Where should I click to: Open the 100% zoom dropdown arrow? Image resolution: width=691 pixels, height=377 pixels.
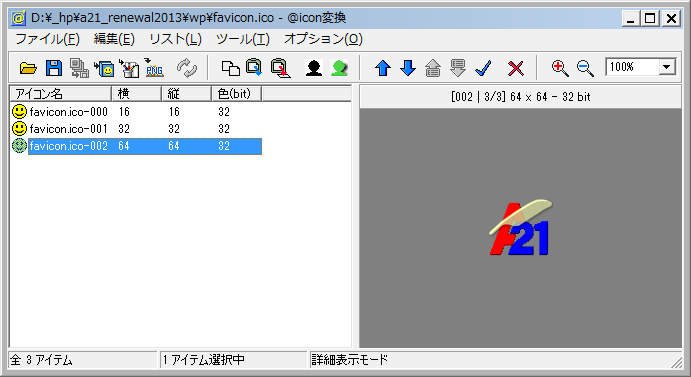click(667, 67)
